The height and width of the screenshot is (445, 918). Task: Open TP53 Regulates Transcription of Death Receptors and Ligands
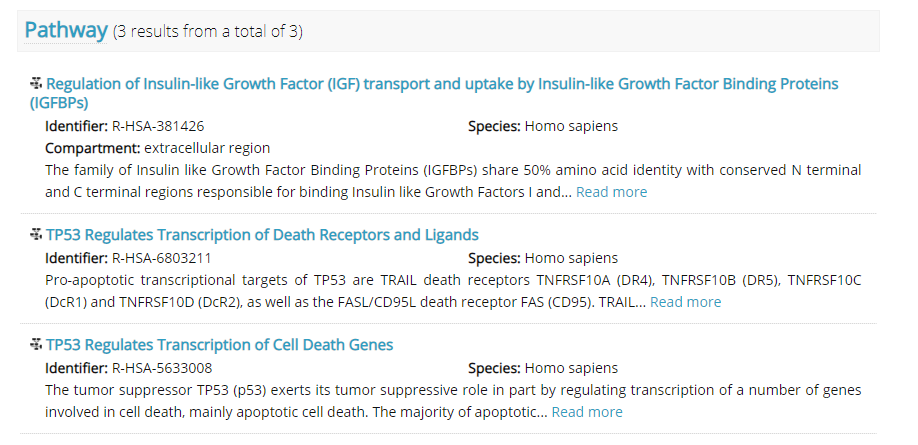[x=262, y=236]
